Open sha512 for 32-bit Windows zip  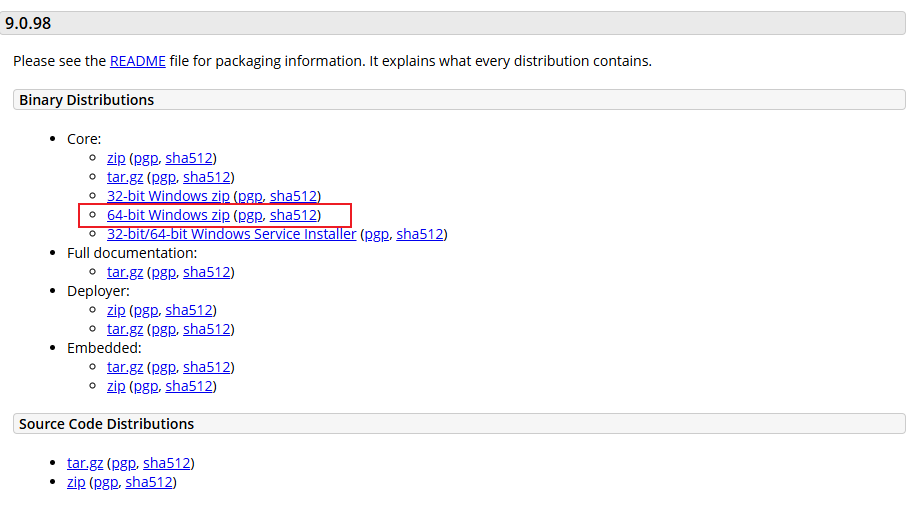[293, 196]
